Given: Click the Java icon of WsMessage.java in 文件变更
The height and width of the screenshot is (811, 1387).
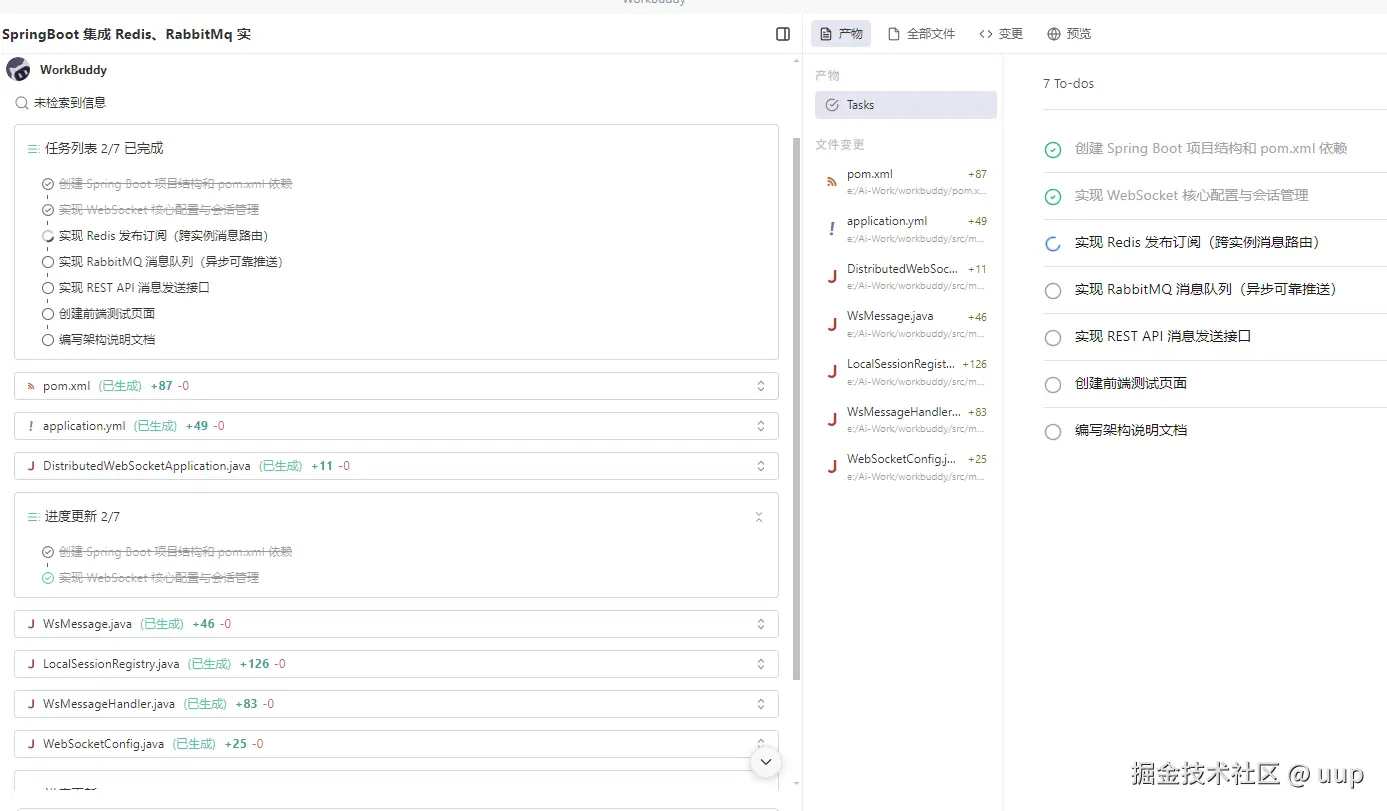Looking at the screenshot, I should tap(831, 324).
